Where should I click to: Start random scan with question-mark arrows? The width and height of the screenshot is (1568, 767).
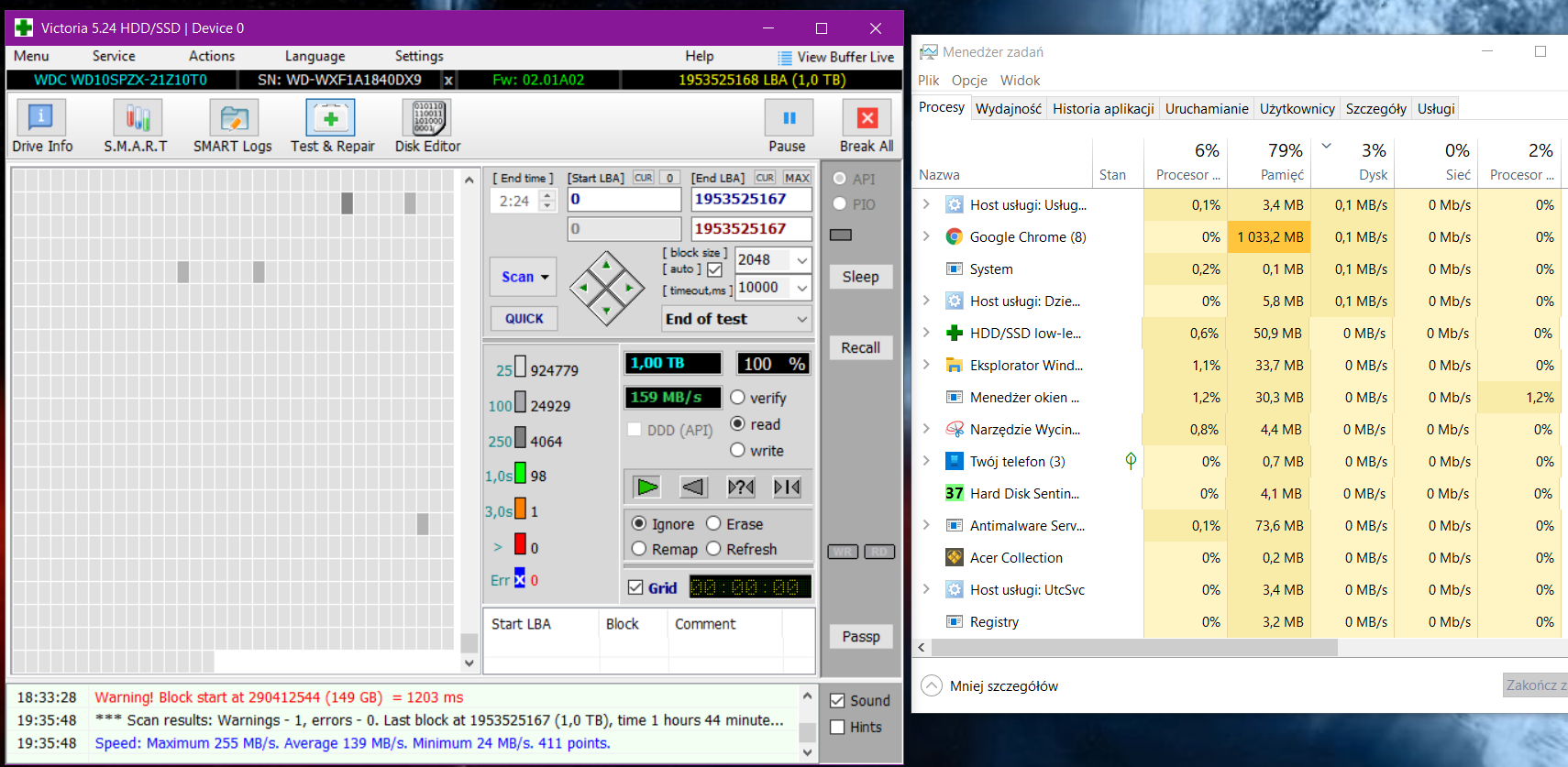point(741,487)
